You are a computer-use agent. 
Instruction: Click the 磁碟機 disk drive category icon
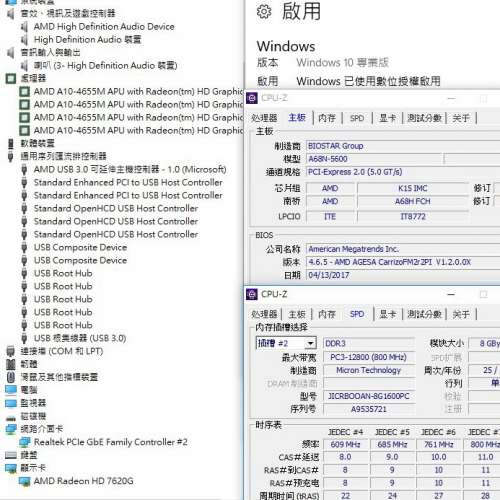pos(11,417)
